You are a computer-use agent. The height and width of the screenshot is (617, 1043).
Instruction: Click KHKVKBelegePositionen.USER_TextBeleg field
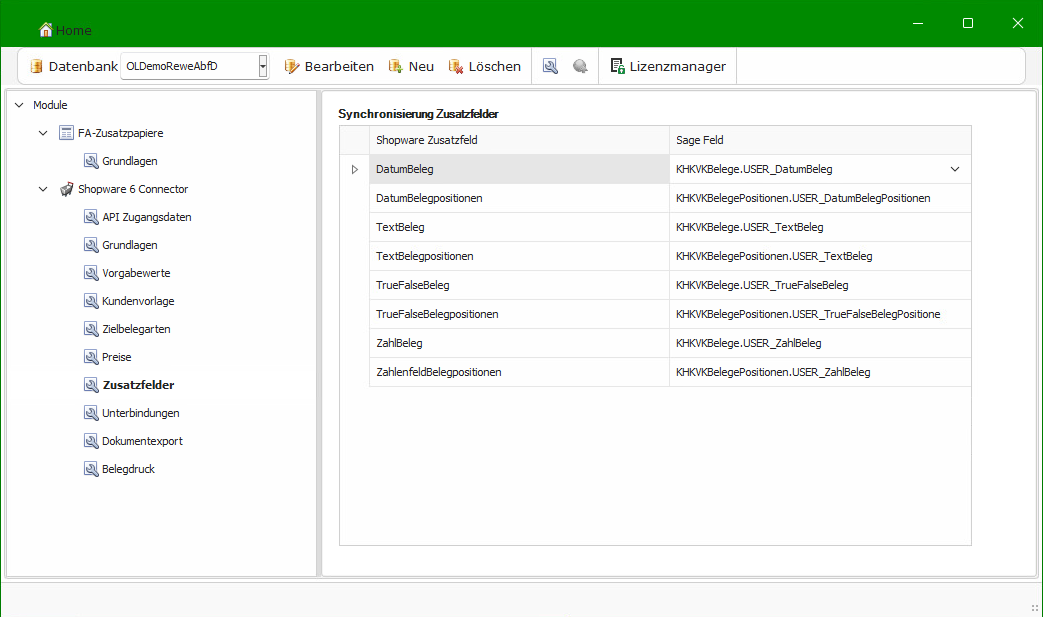(x=820, y=256)
